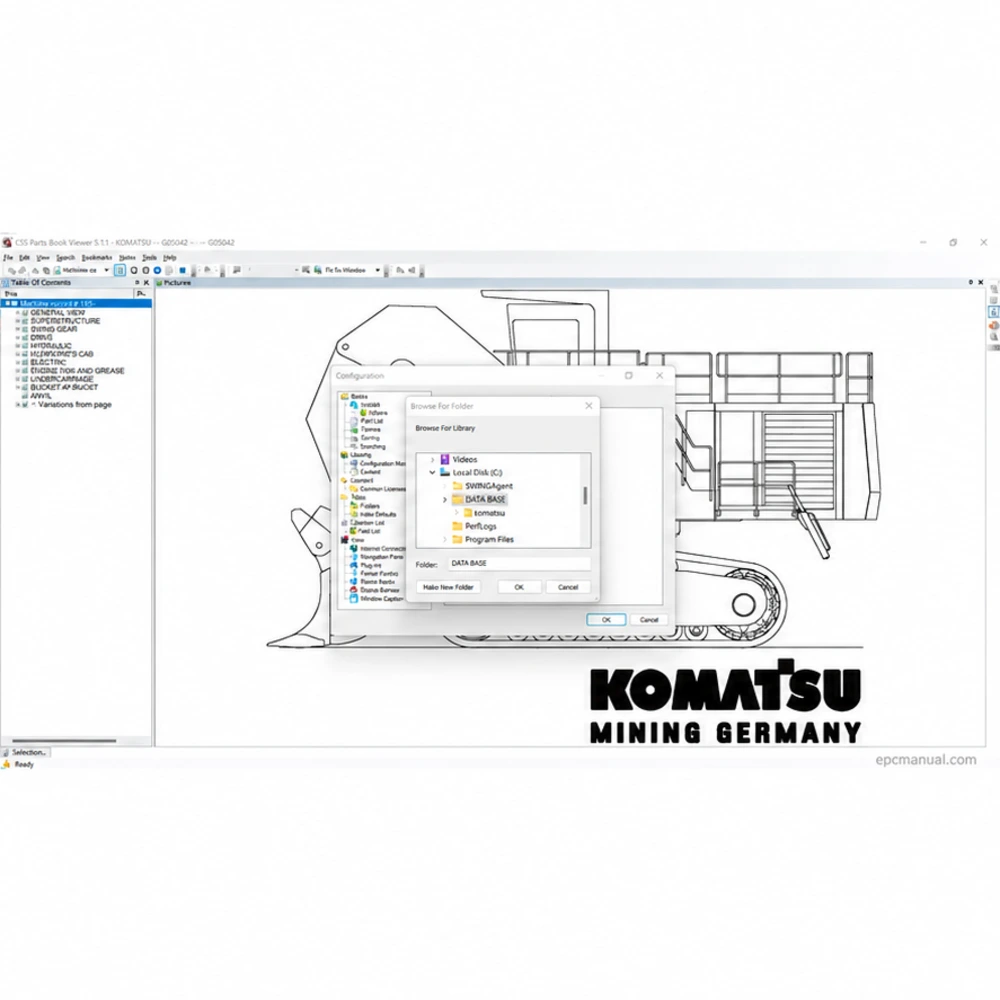Click the highlighted page view toolbar icon
Viewport: 1000px width, 1000px height.
tap(120, 270)
